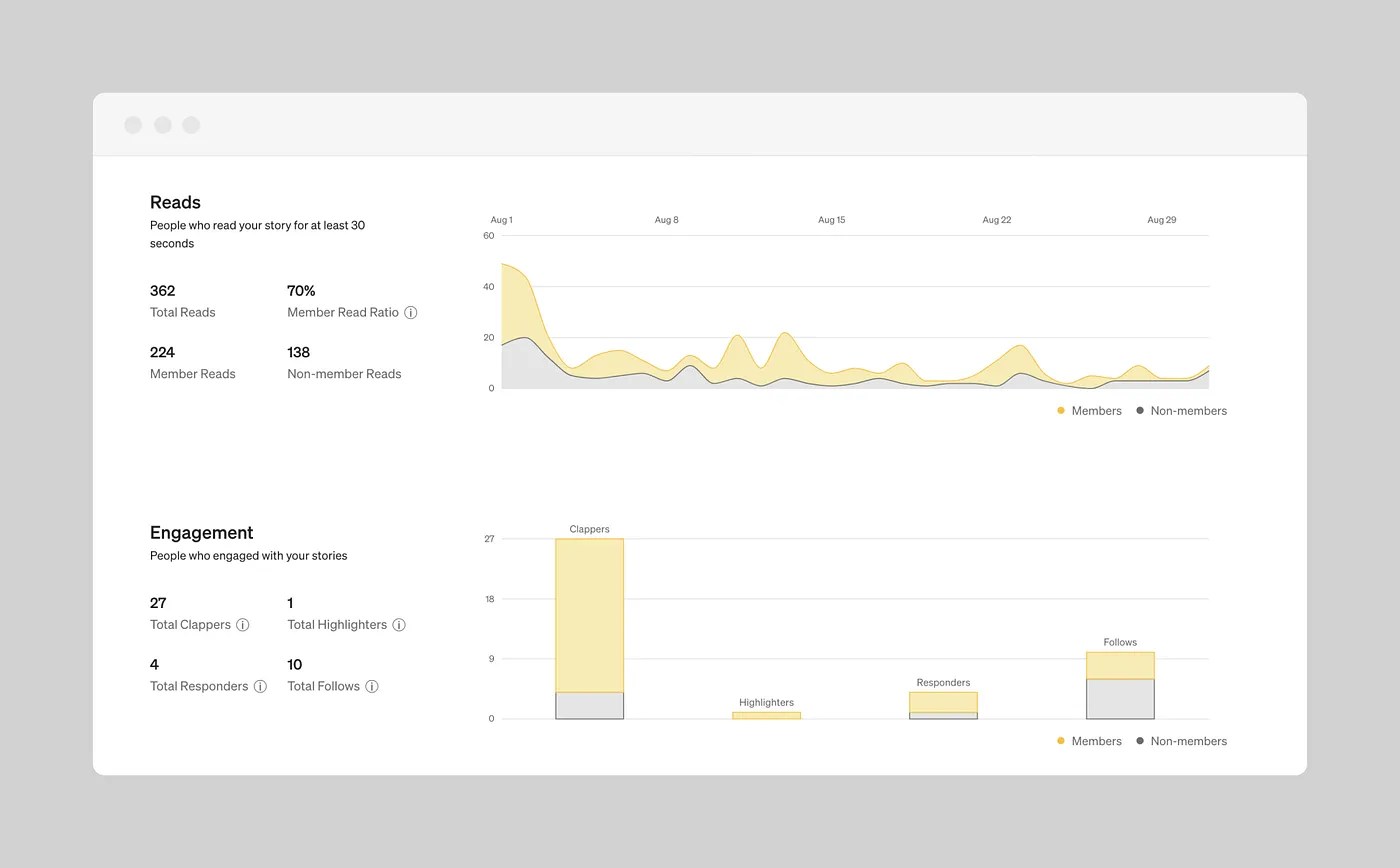Click the 224 Member Reads value

pyautogui.click(x=162, y=352)
